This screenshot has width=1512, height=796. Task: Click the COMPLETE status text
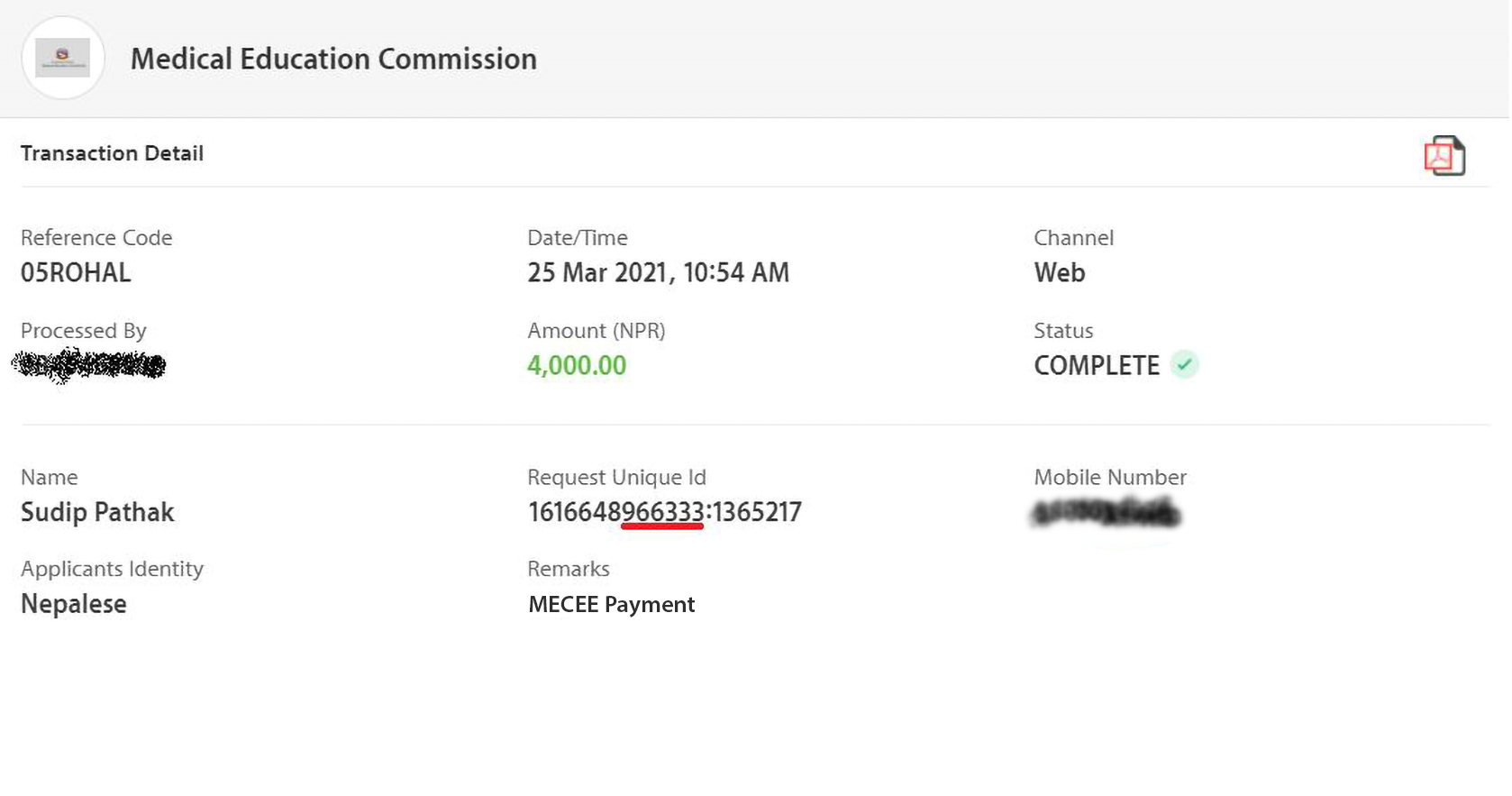point(1096,365)
